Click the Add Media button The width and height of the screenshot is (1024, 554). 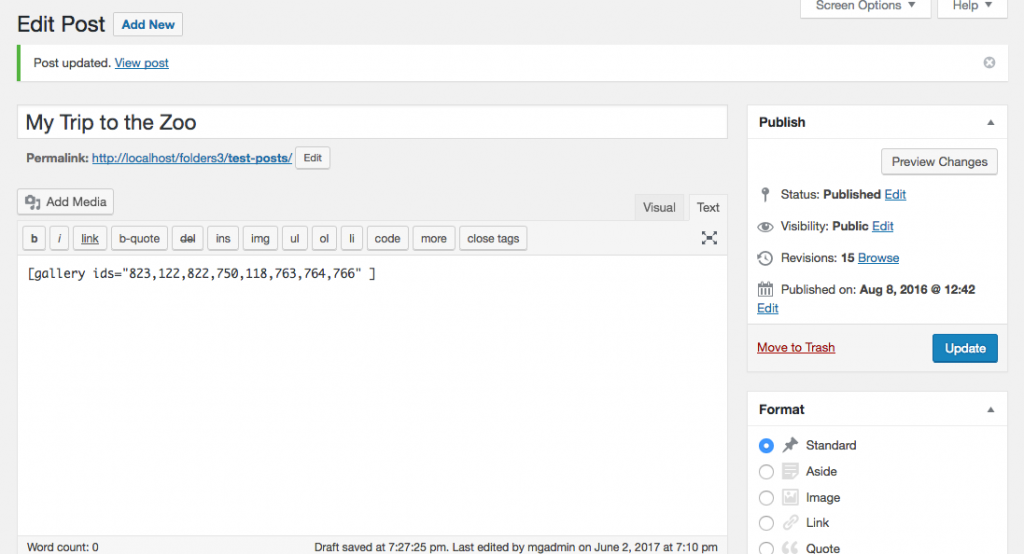(65, 202)
